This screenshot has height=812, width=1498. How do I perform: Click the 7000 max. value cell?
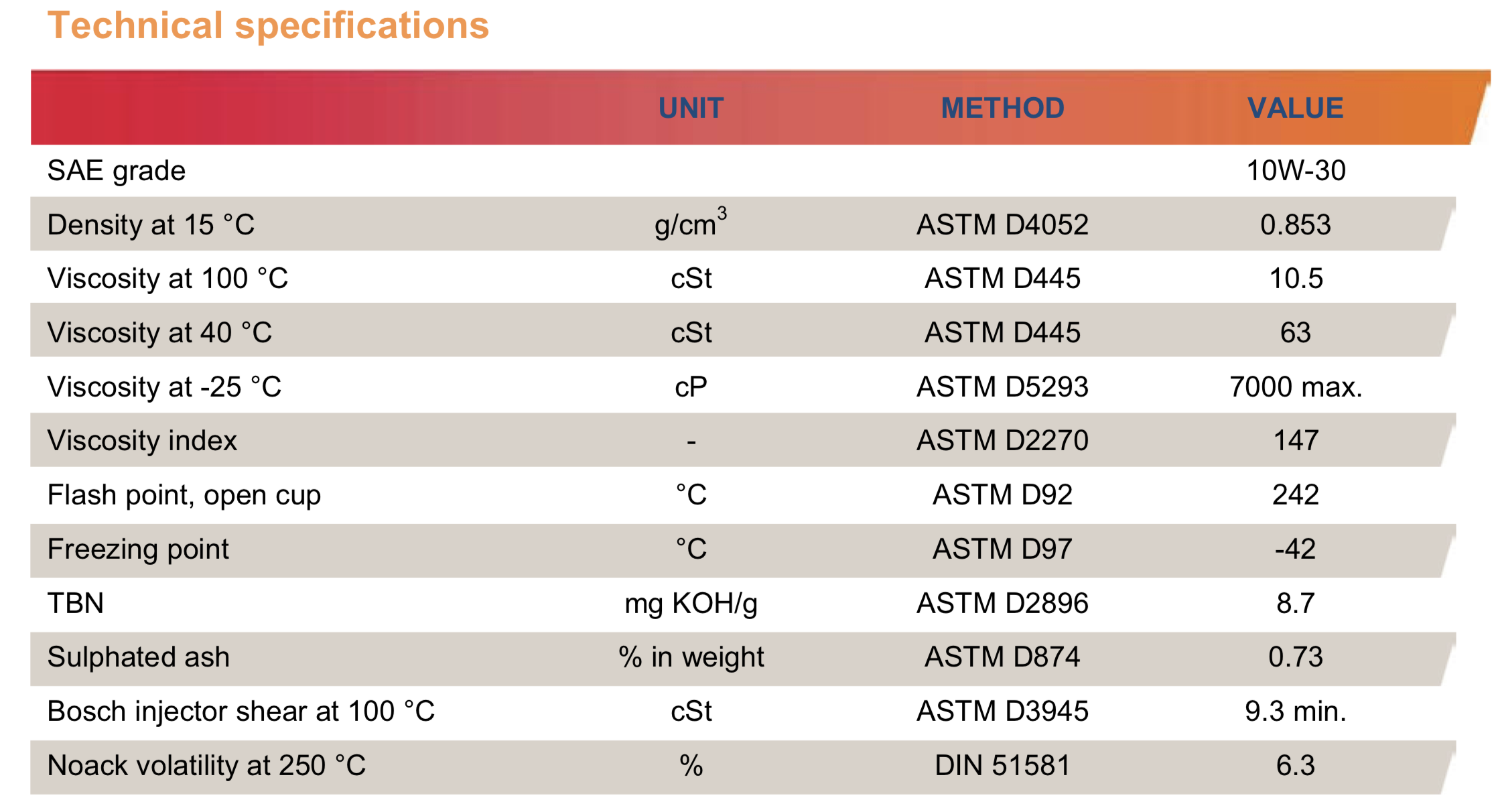[1296, 387]
